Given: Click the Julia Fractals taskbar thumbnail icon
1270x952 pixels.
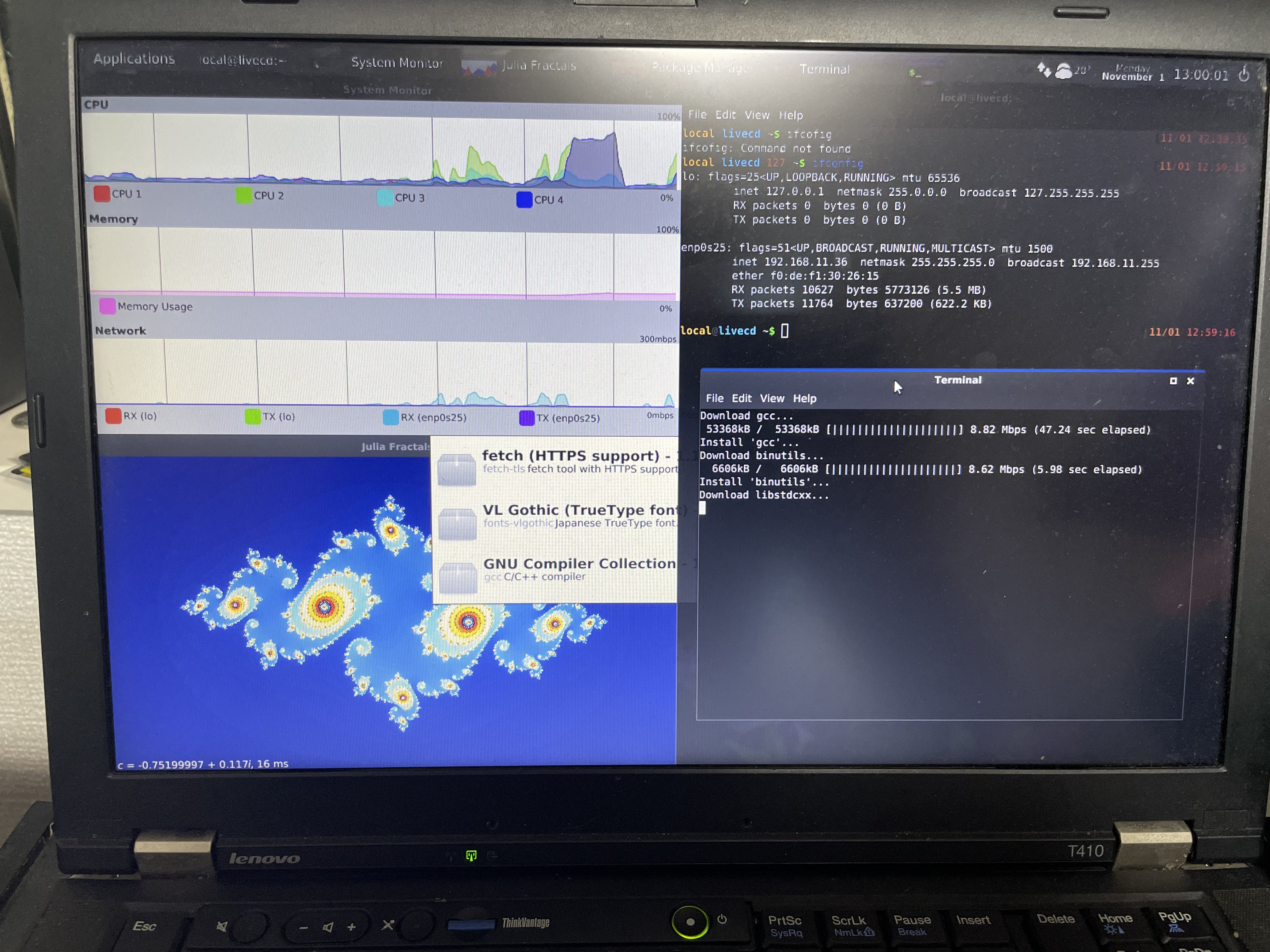Looking at the screenshot, I should (x=478, y=68).
